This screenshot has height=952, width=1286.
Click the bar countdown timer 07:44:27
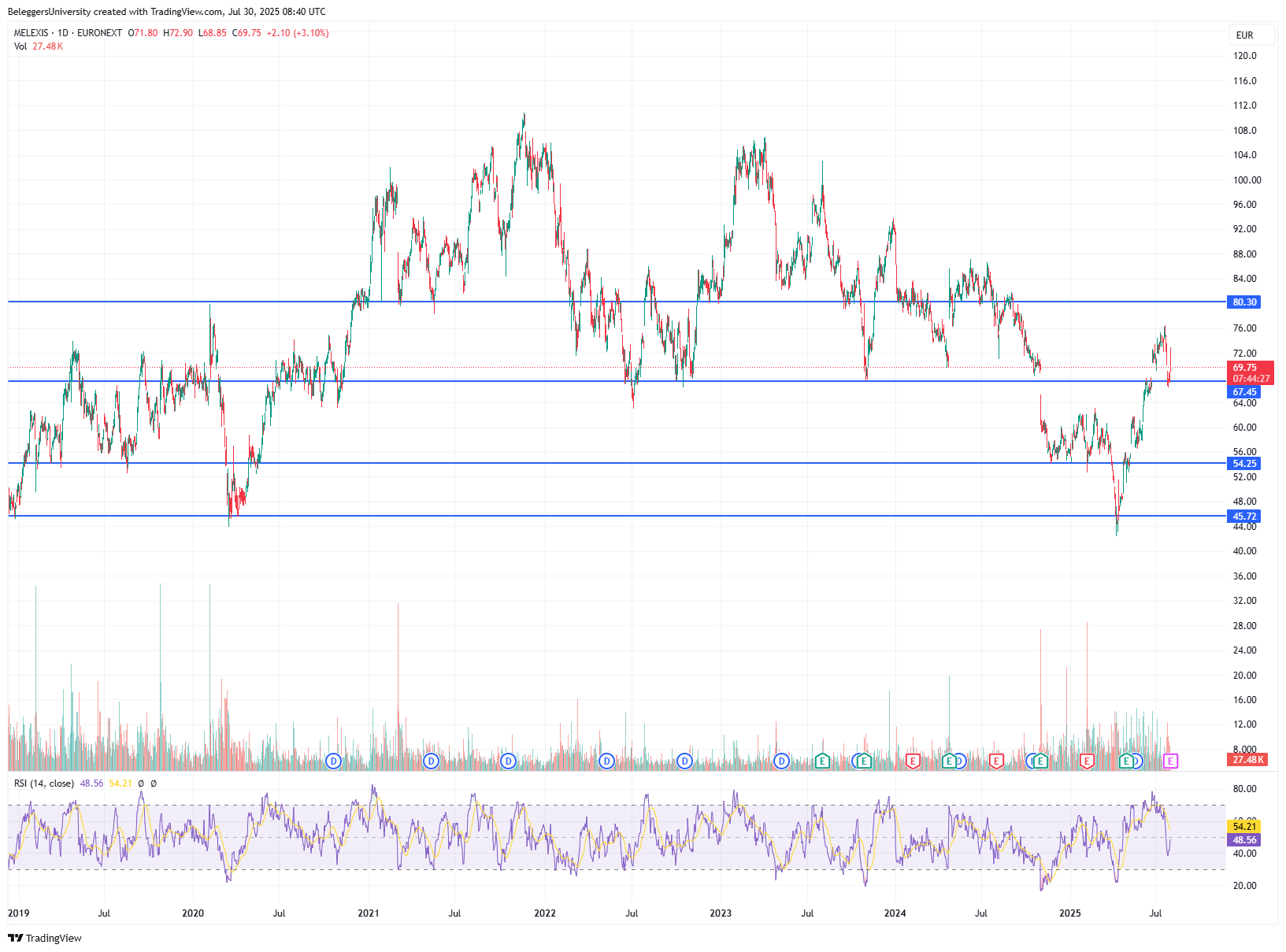pos(1251,379)
